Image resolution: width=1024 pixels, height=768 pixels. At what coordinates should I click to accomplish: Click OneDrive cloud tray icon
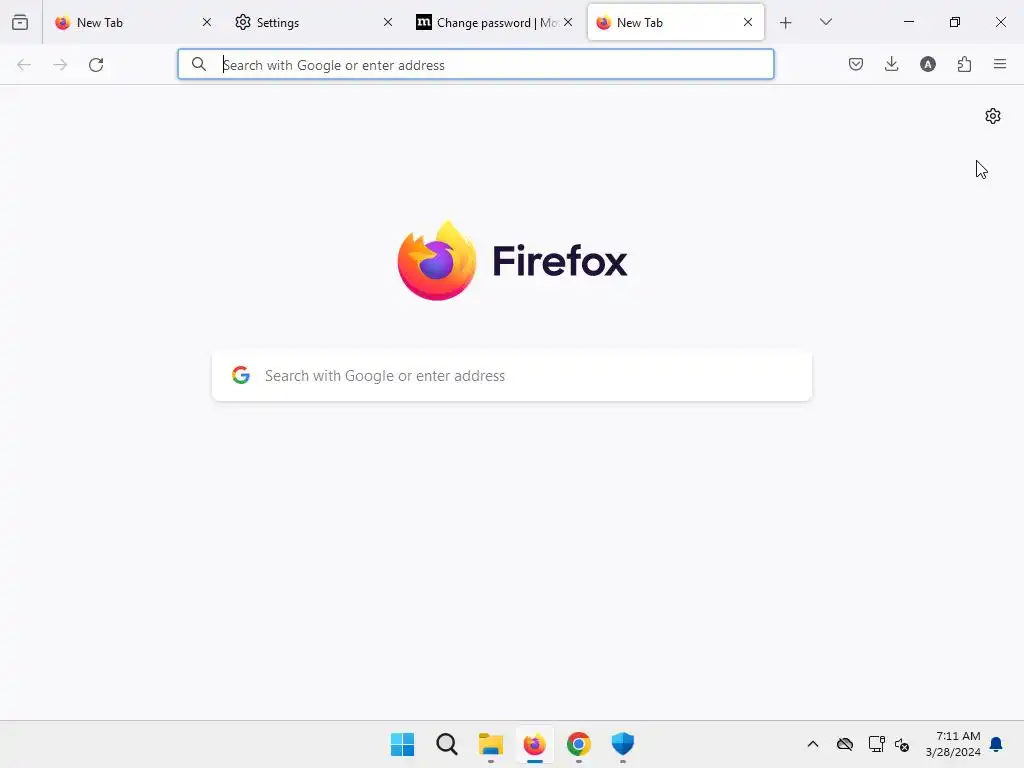click(845, 744)
